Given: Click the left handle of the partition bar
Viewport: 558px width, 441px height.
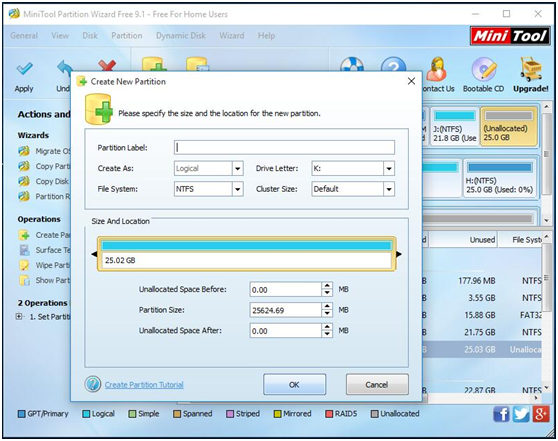Looking at the screenshot, I should click(x=94, y=254).
